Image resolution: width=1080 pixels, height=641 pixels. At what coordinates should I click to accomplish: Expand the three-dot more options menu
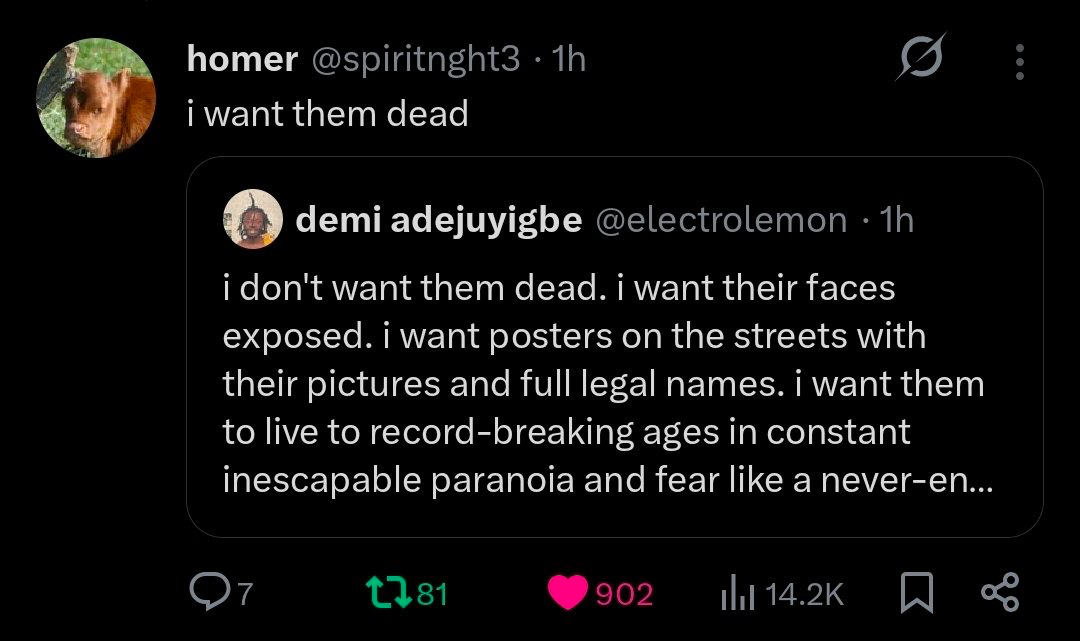(1019, 62)
